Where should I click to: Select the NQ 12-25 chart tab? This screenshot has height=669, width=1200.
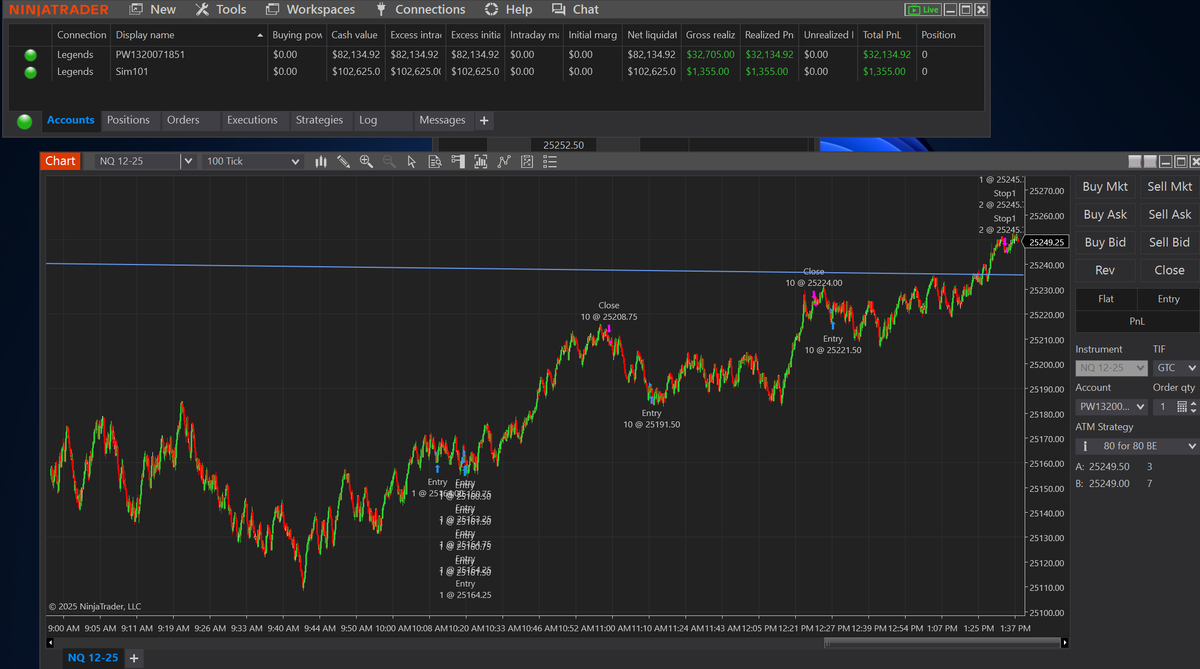[92, 658]
